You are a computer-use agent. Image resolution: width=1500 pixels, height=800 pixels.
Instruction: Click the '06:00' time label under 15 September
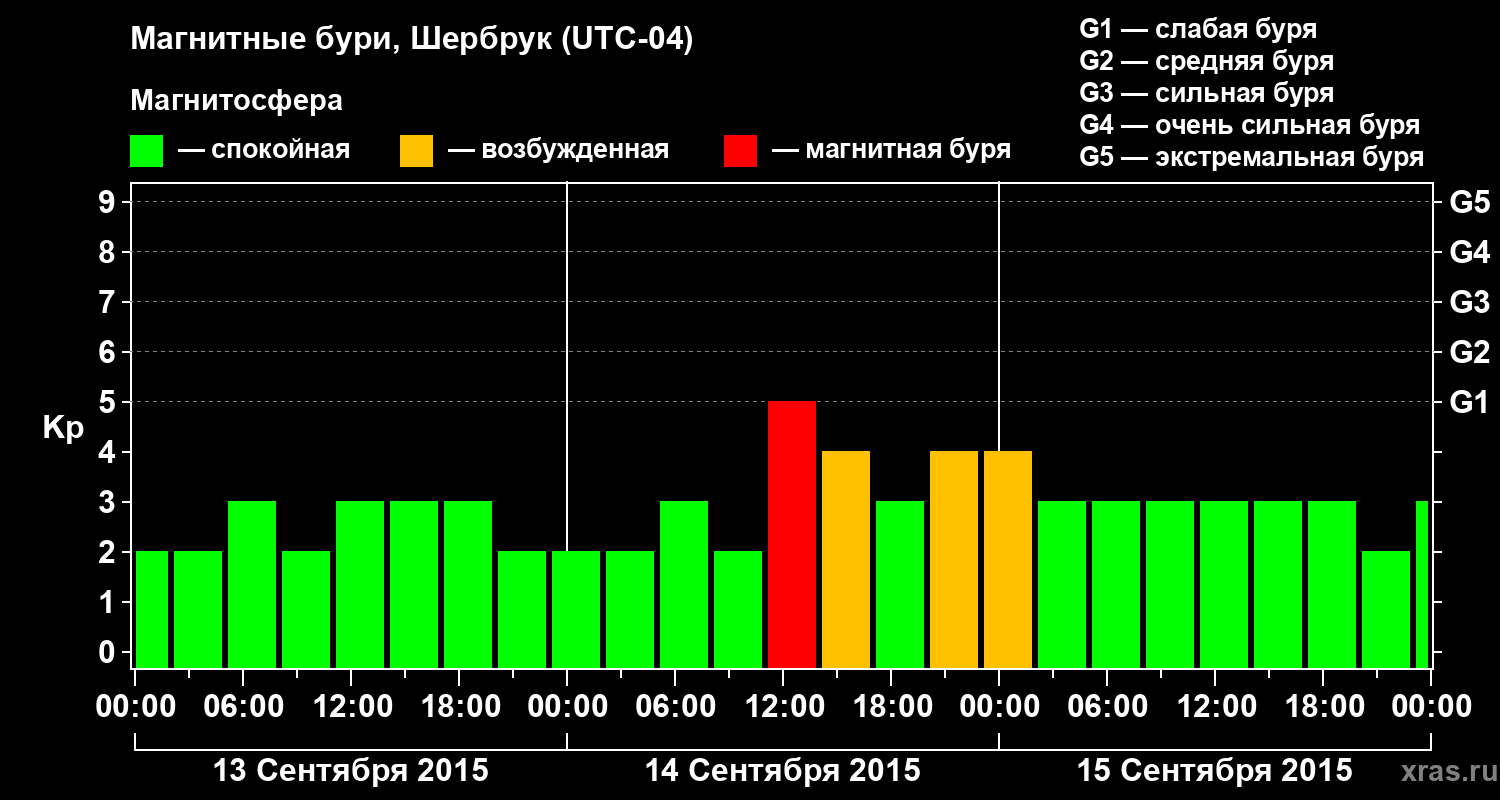[1108, 707]
